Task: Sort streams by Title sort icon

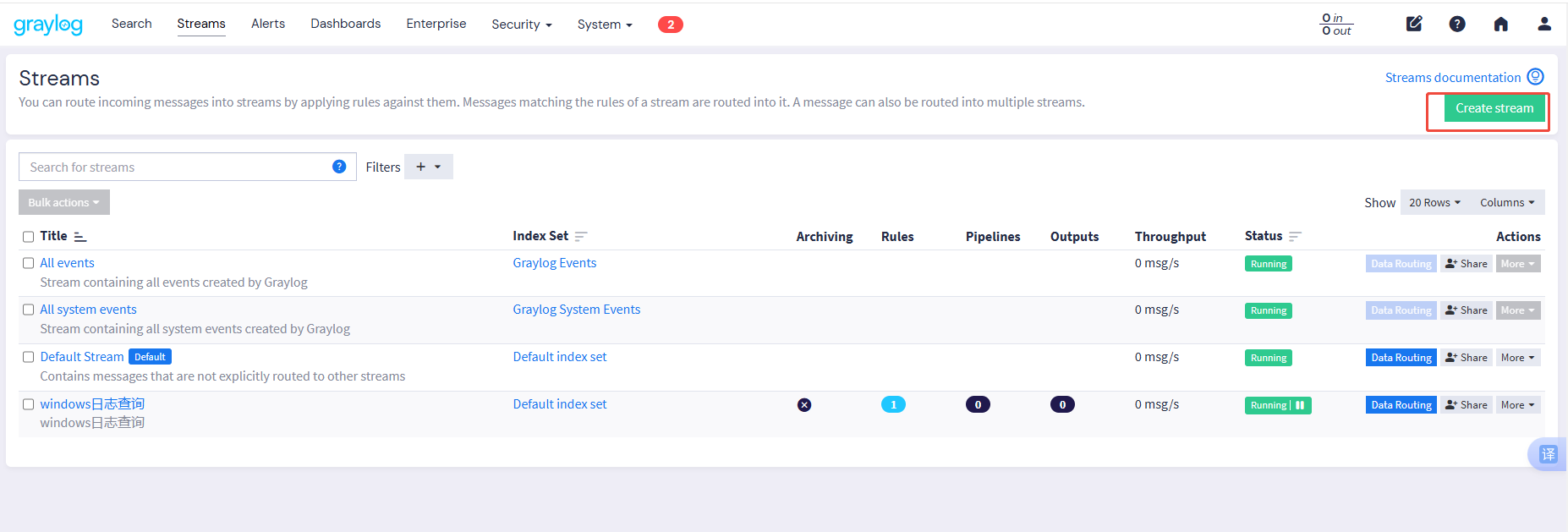Action: 80,237
